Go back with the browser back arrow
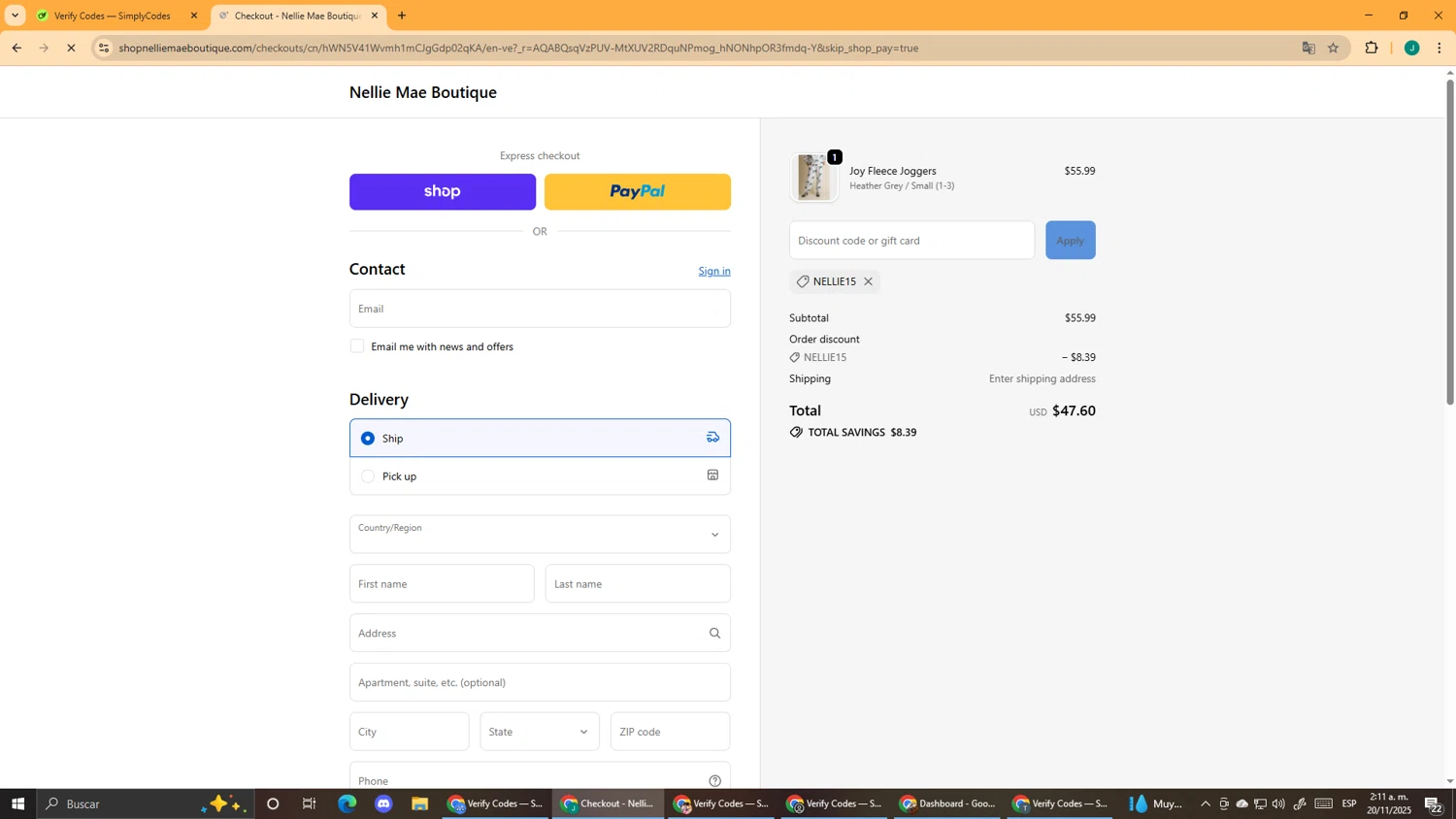 [17, 48]
